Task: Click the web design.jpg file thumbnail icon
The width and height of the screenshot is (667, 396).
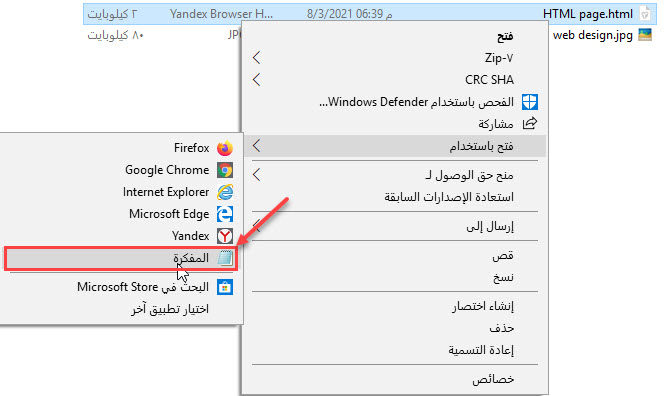Action: [x=645, y=35]
